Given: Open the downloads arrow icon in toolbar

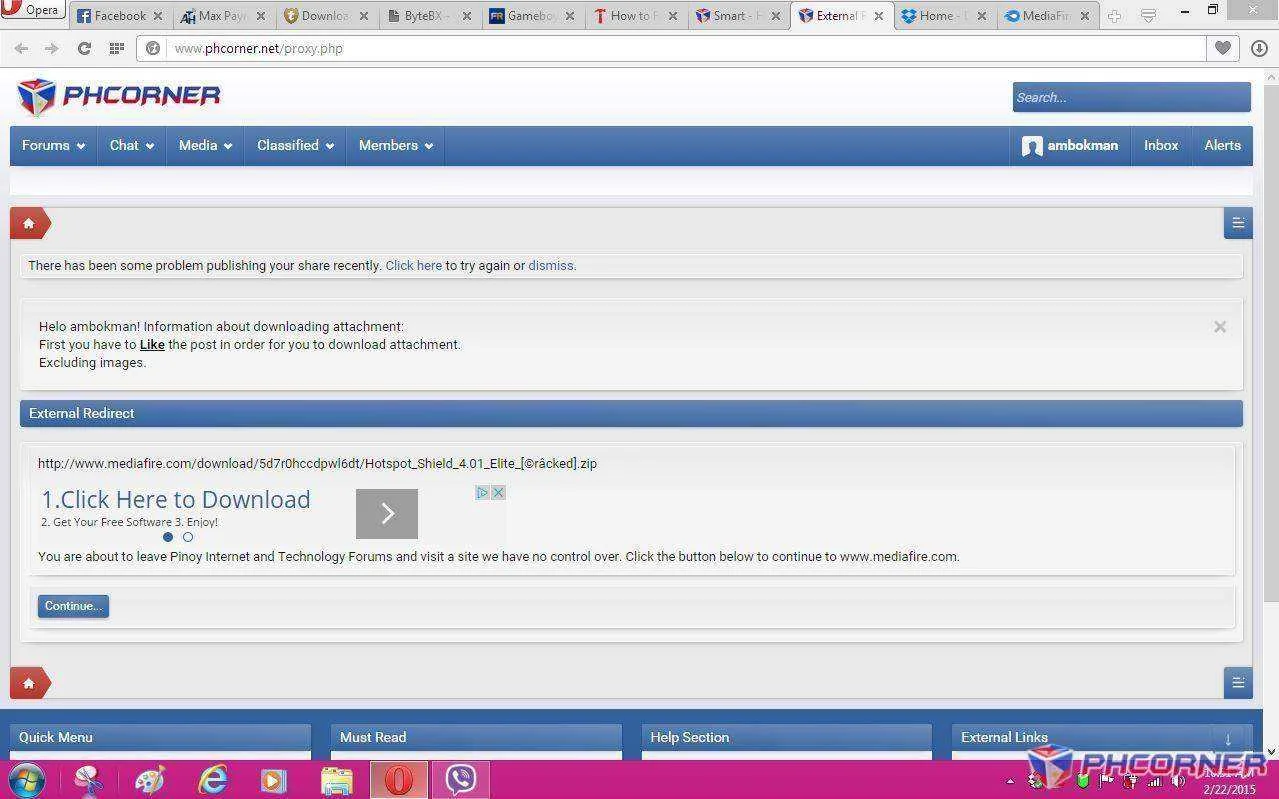Looking at the screenshot, I should click(1258, 48).
